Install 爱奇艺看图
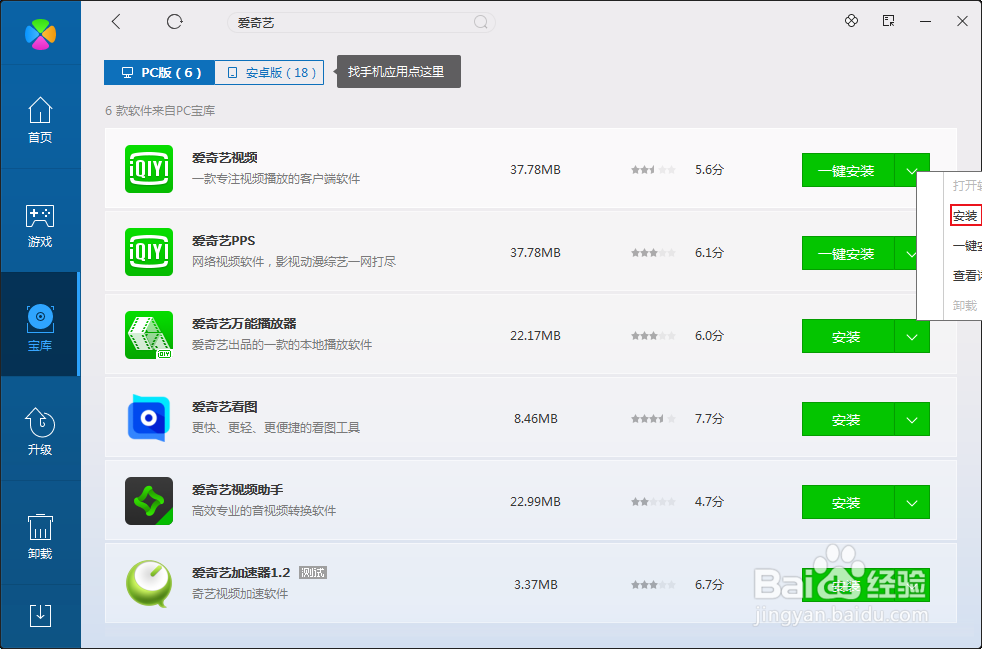982x649 pixels. pos(848,419)
